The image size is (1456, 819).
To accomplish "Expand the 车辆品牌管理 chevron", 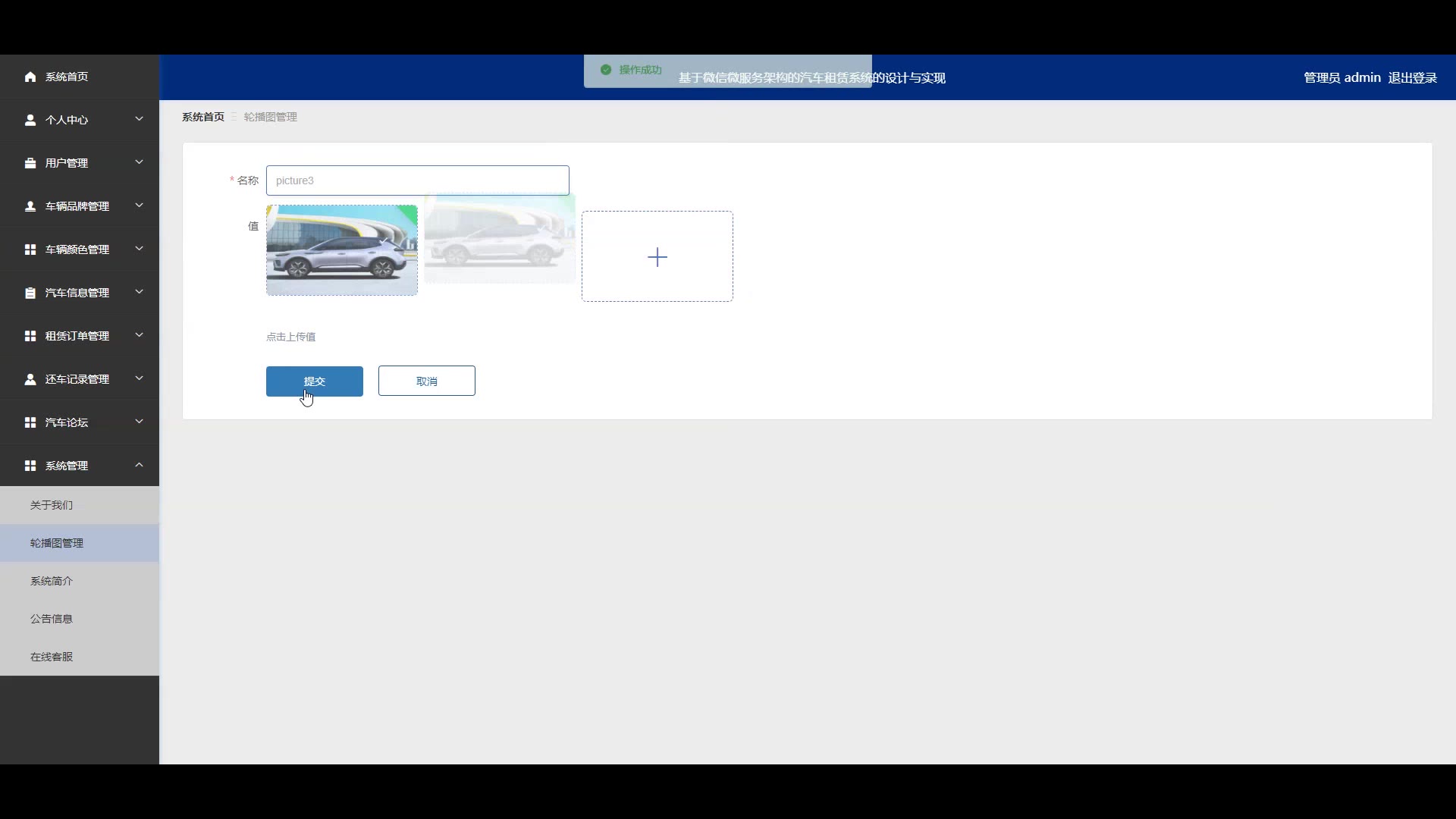I will point(139,206).
